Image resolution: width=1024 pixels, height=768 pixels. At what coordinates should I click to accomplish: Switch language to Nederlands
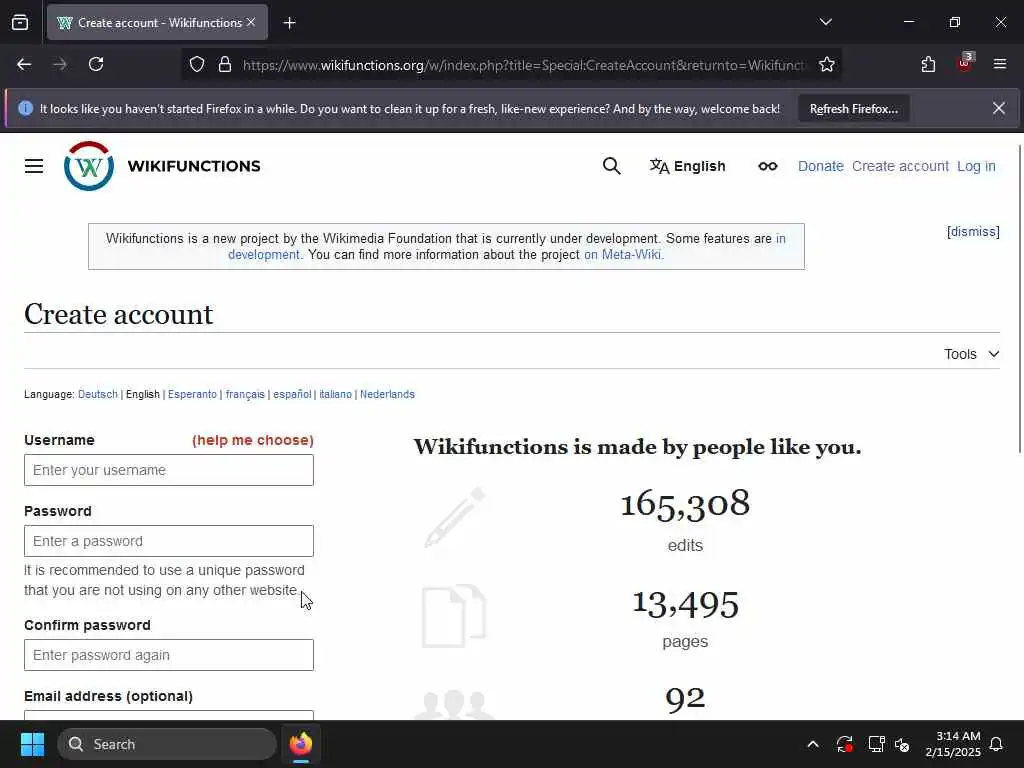pos(387,394)
